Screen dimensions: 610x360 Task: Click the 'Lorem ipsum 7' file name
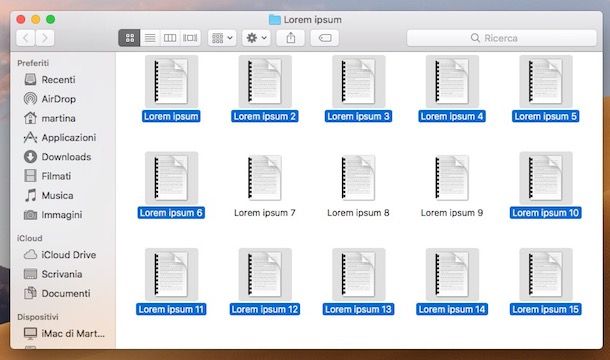[265, 213]
